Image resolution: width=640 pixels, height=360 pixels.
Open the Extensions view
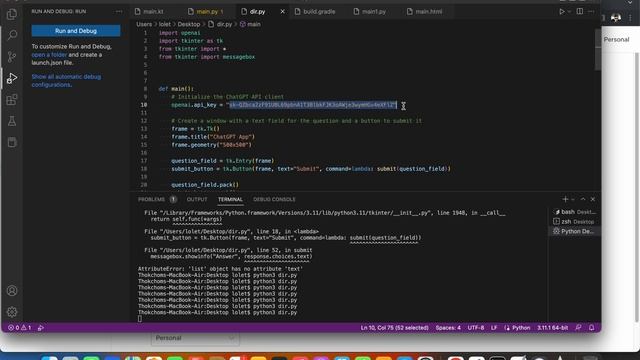(x=12, y=100)
